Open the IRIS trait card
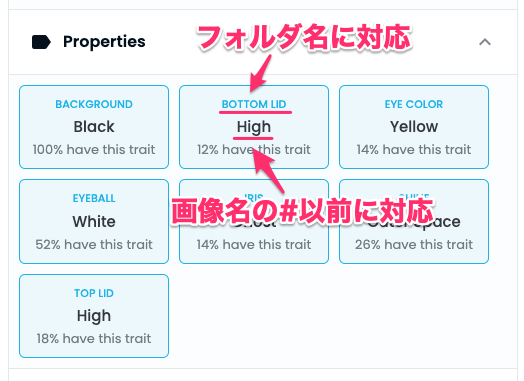The height and width of the screenshot is (381, 524). tap(254, 221)
